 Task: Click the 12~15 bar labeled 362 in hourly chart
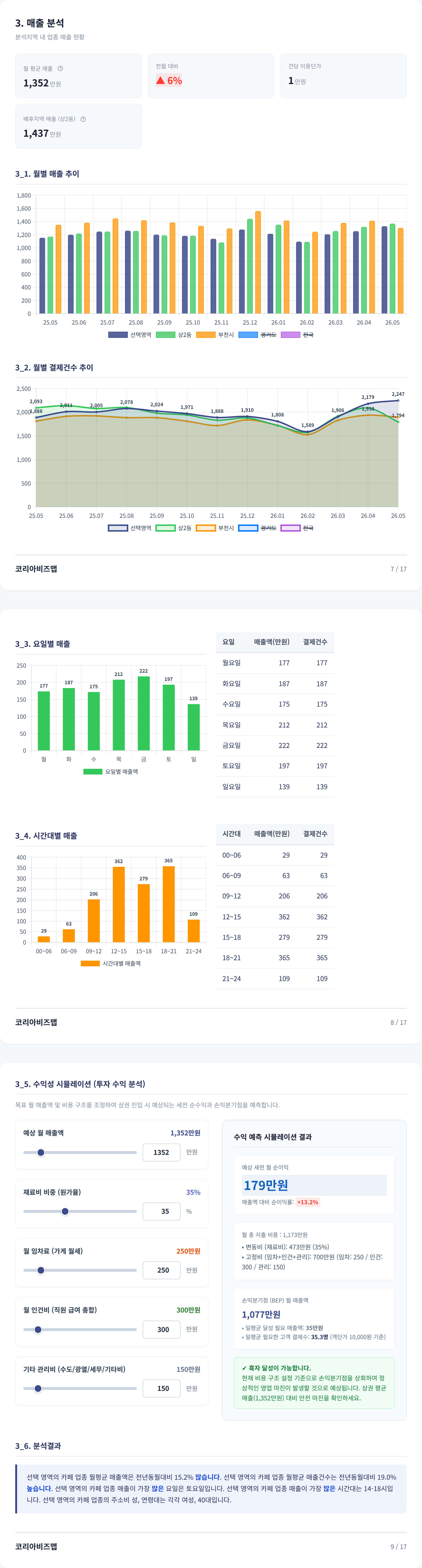pos(119,905)
